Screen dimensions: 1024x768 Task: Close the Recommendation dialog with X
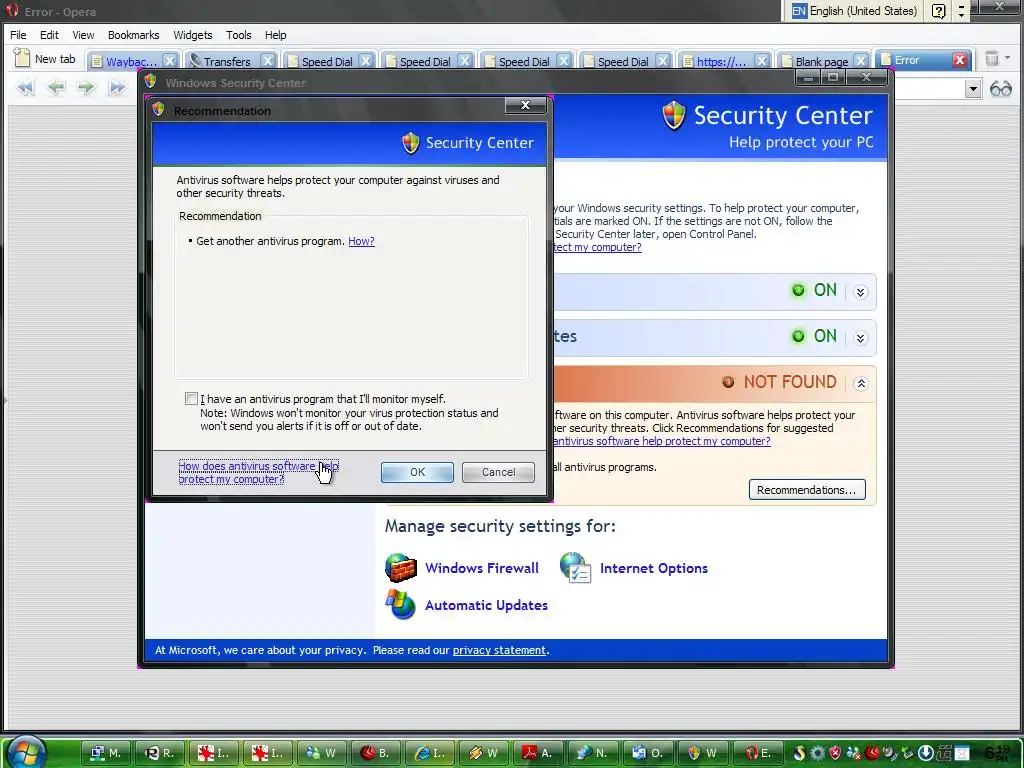pyautogui.click(x=525, y=105)
